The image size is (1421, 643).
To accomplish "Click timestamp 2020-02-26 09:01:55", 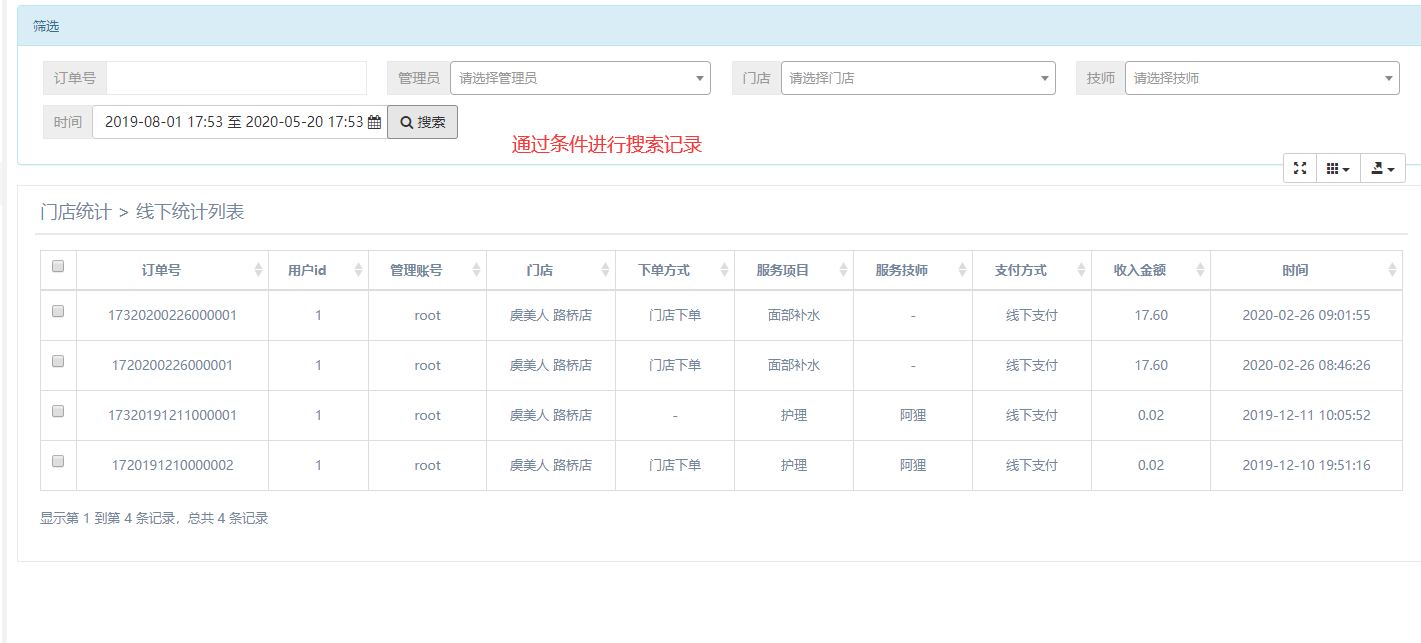I will coord(1306,315).
